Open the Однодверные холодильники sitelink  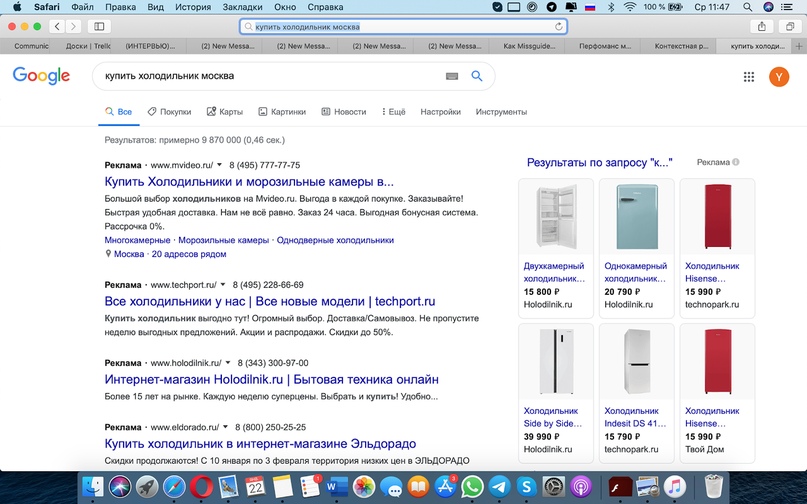(x=335, y=240)
